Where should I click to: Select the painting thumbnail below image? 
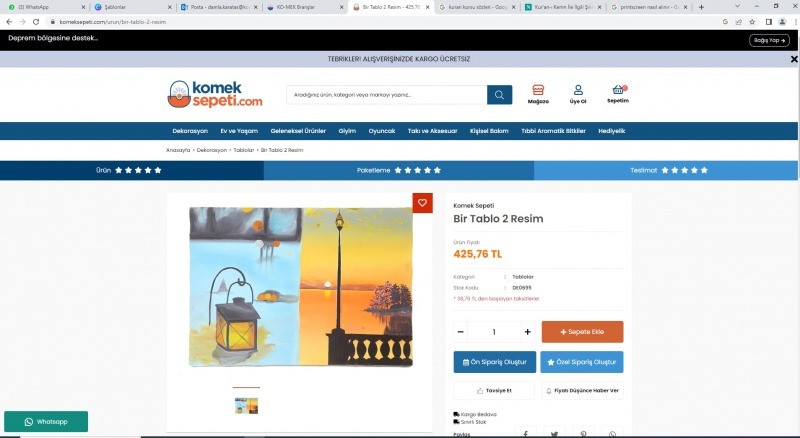point(246,406)
